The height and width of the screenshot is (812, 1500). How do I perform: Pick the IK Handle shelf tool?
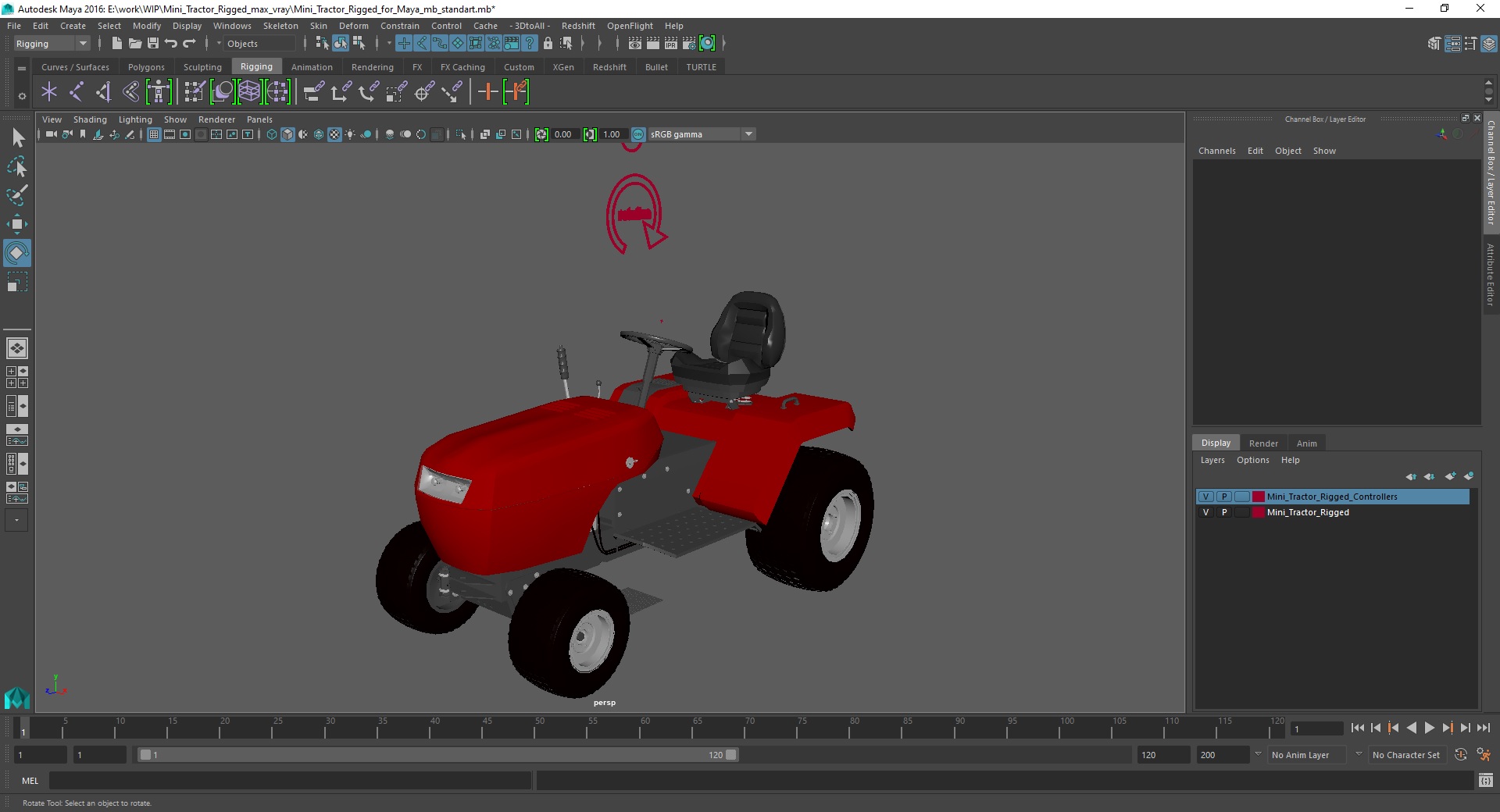click(103, 92)
